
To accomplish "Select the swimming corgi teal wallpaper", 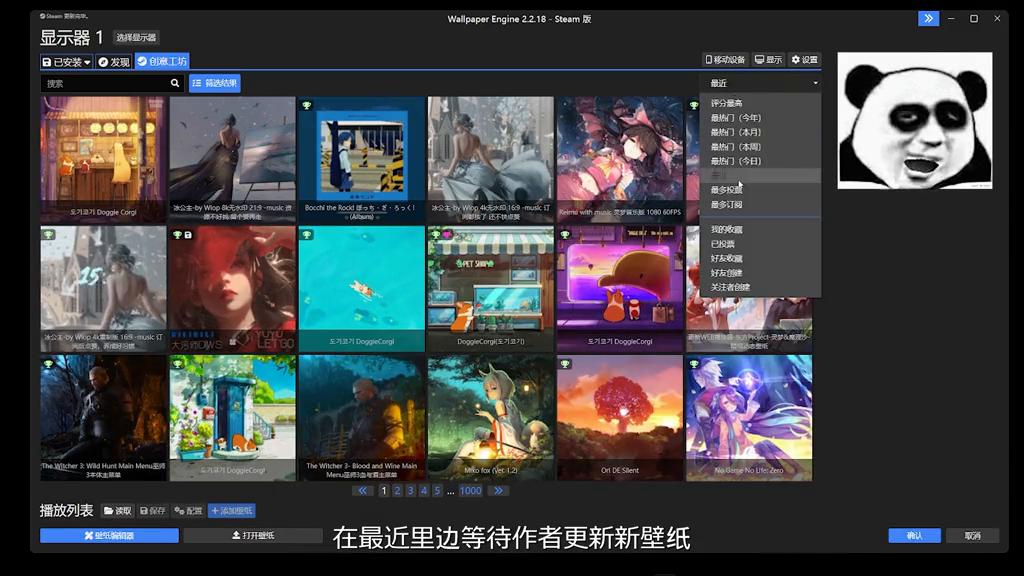I will pos(362,289).
